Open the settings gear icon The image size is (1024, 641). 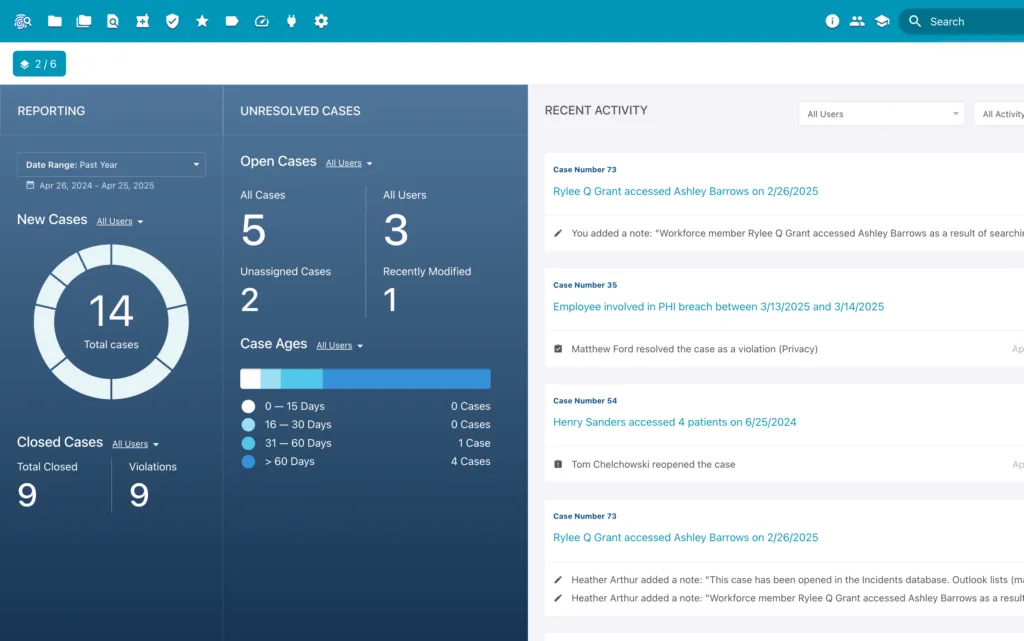tap(321, 21)
